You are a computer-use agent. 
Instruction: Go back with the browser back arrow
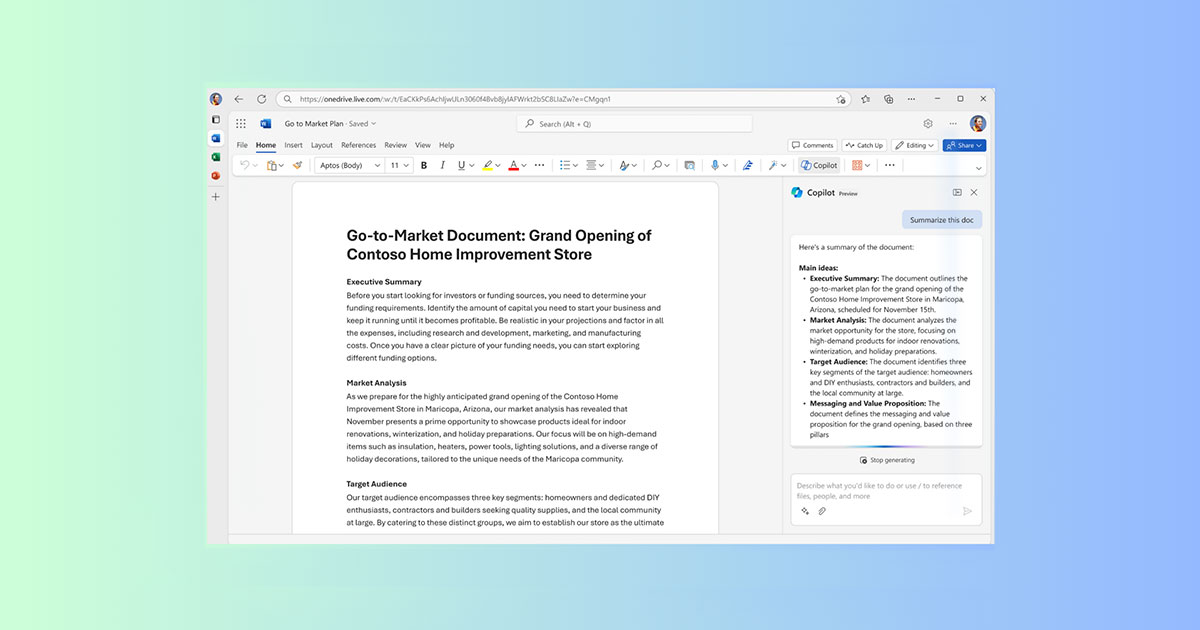(x=239, y=99)
